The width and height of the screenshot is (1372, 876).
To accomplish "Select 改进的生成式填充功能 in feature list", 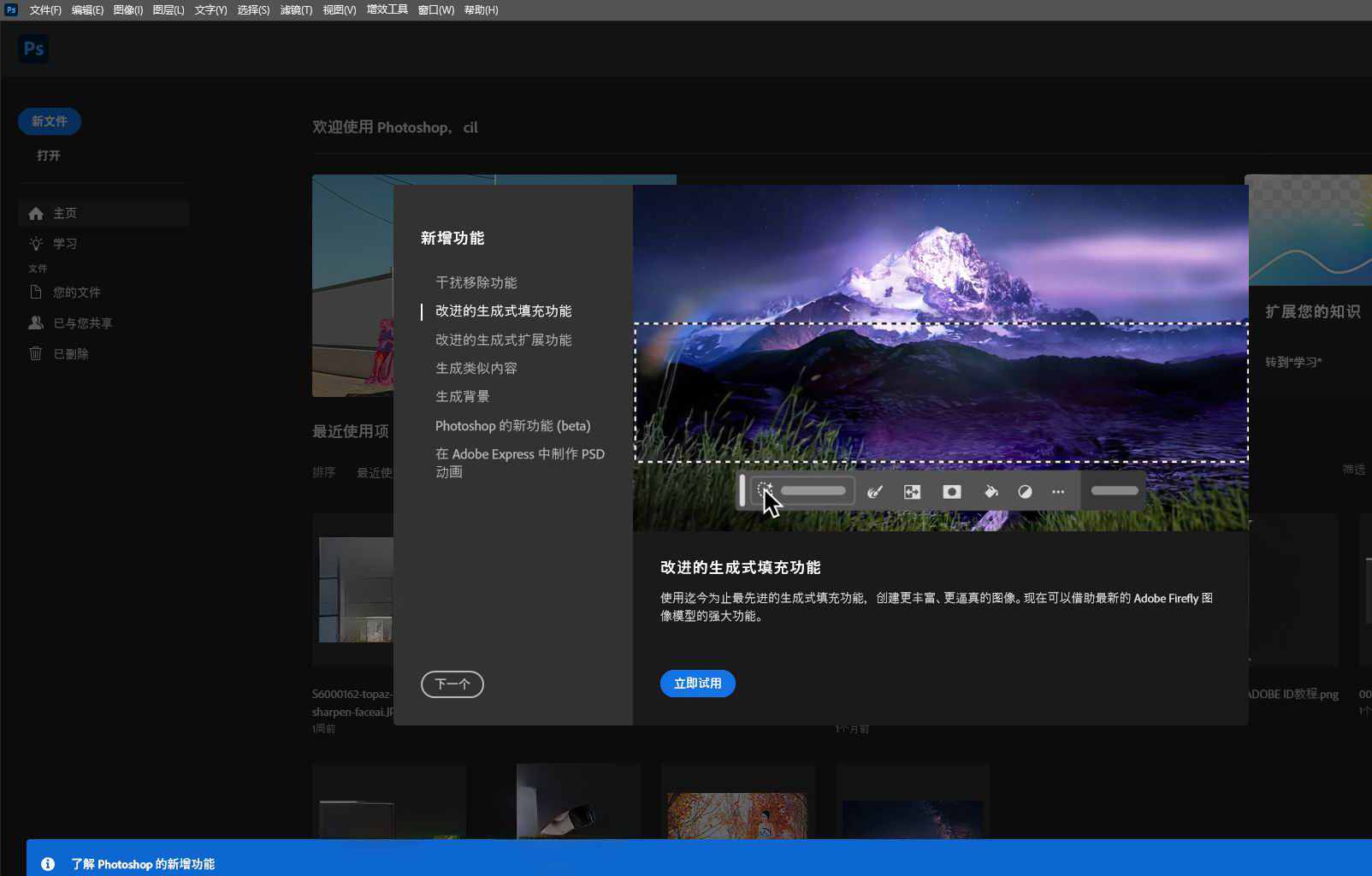I will click(504, 311).
